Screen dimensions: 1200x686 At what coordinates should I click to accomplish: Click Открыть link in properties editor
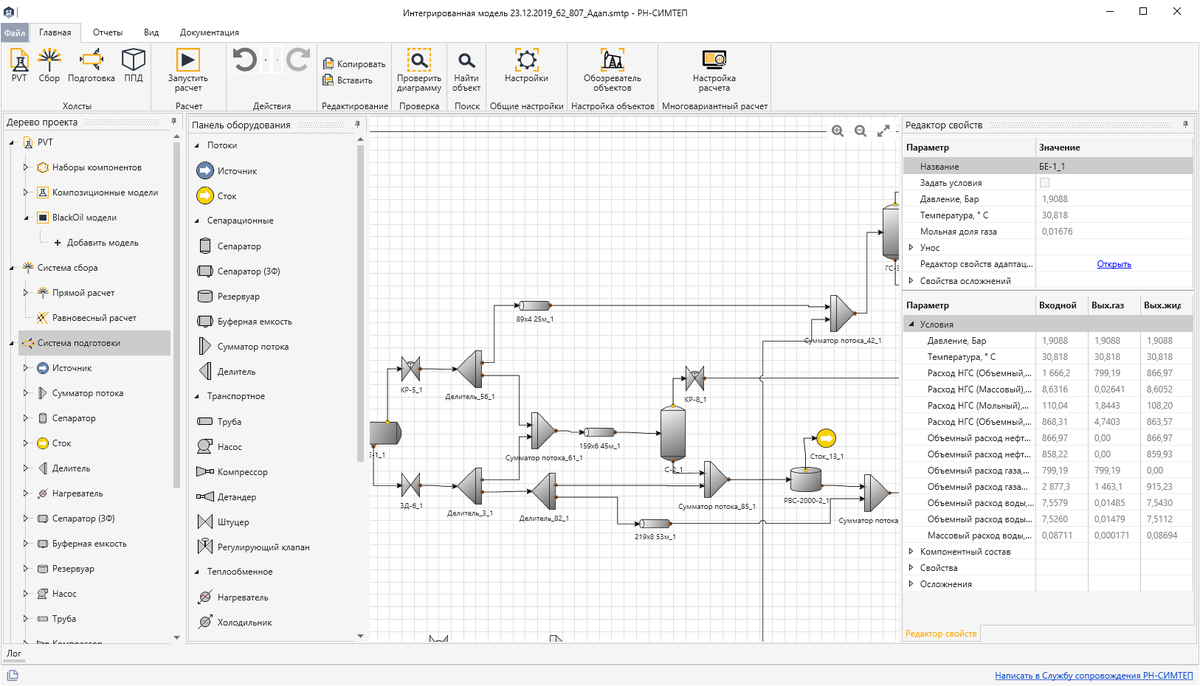point(1114,264)
